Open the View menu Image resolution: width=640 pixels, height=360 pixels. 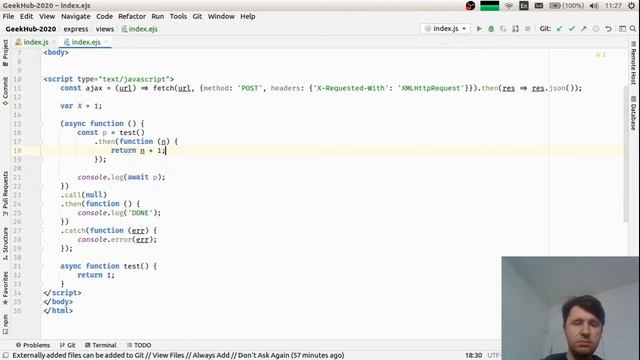pos(47,16)
